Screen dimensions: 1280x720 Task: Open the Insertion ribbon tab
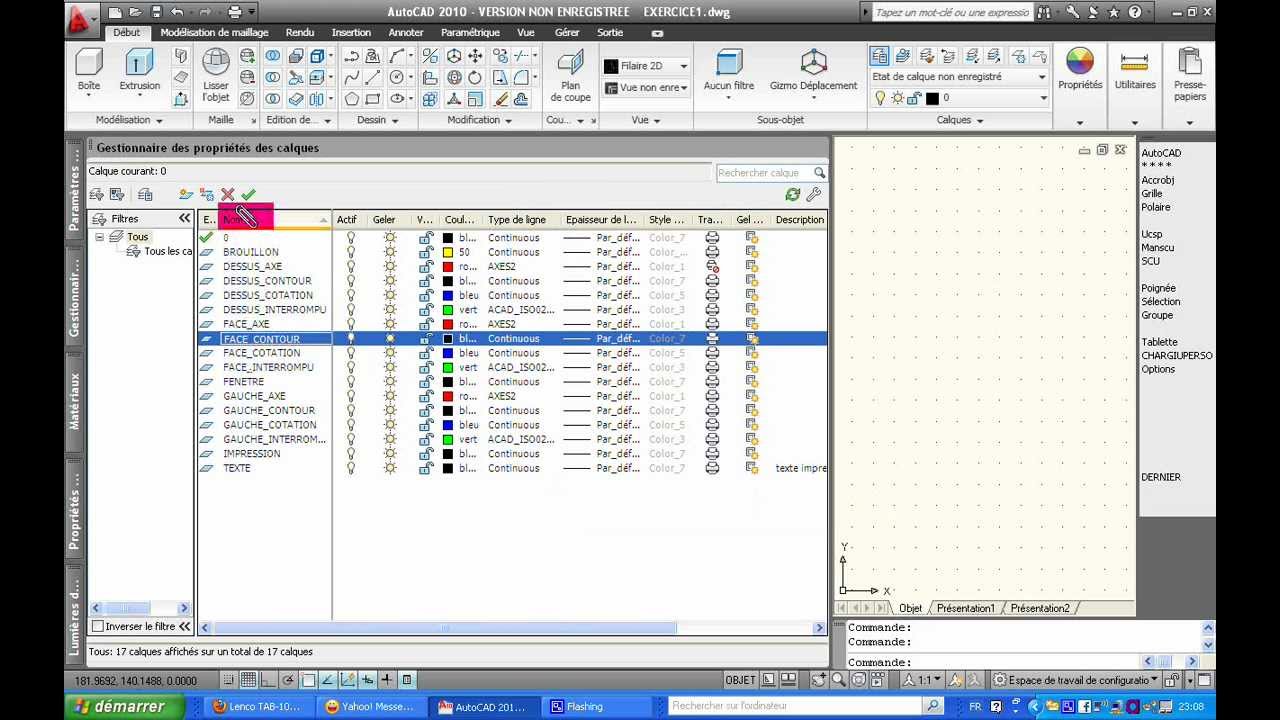click(351, 33)
